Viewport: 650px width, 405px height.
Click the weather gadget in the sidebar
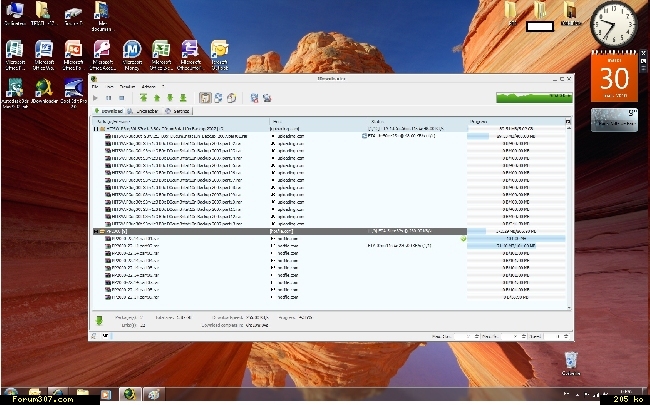tap(614, 119)
